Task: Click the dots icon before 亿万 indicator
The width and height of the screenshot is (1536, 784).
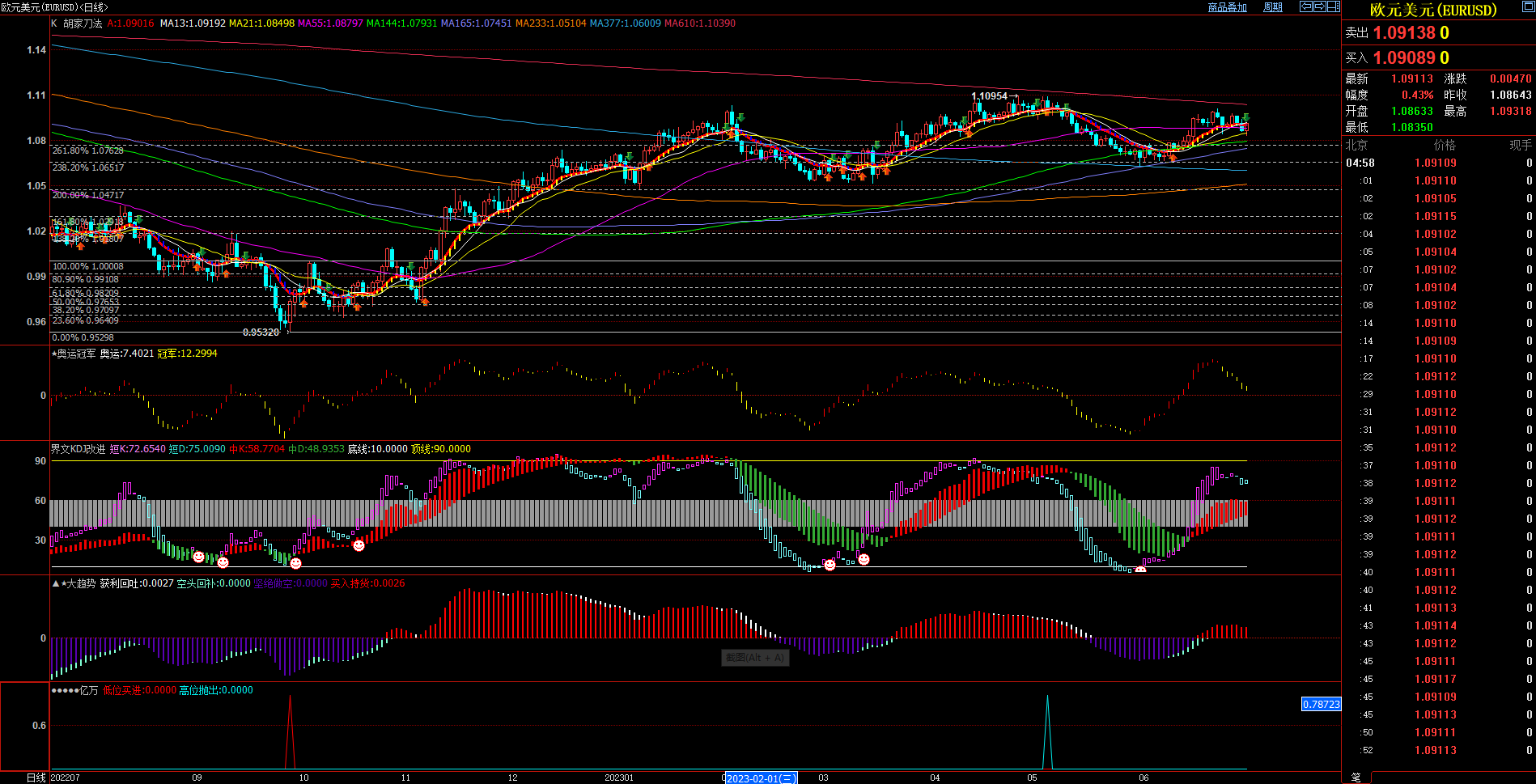Action: tap(65, 690)
